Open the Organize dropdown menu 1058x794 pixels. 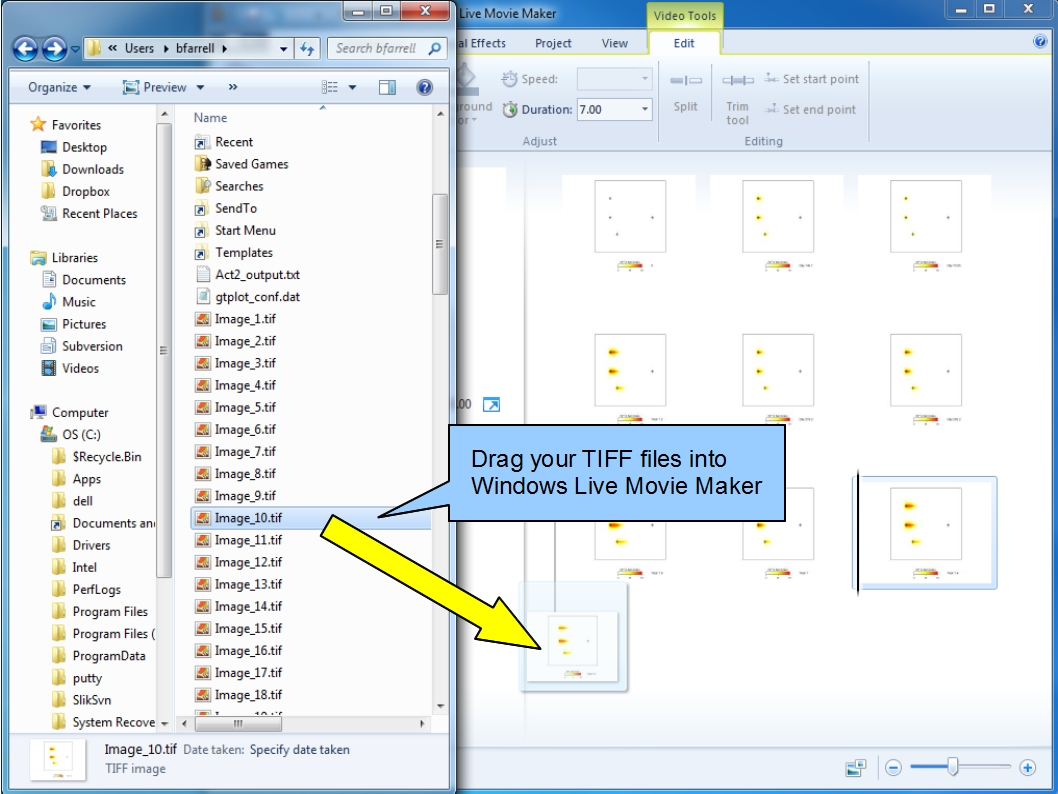59,87
